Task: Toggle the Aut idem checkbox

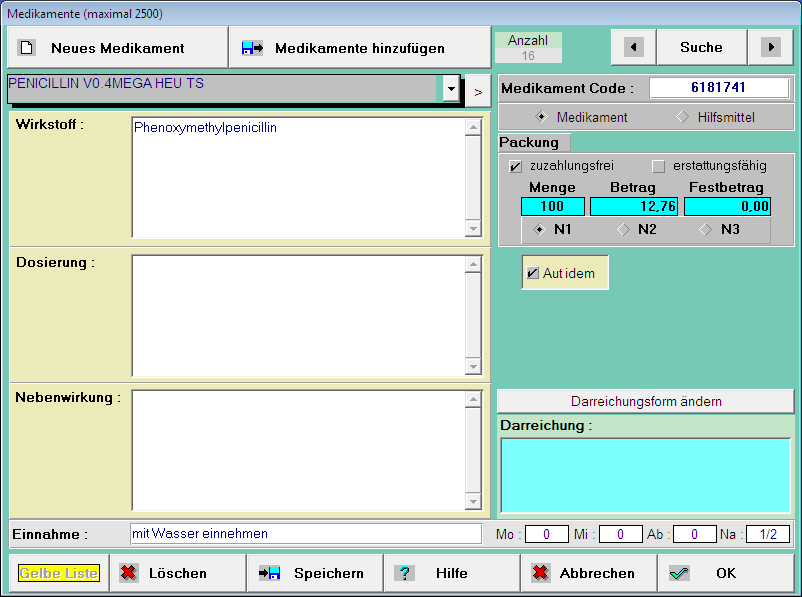Action: [x=533, y=273]
